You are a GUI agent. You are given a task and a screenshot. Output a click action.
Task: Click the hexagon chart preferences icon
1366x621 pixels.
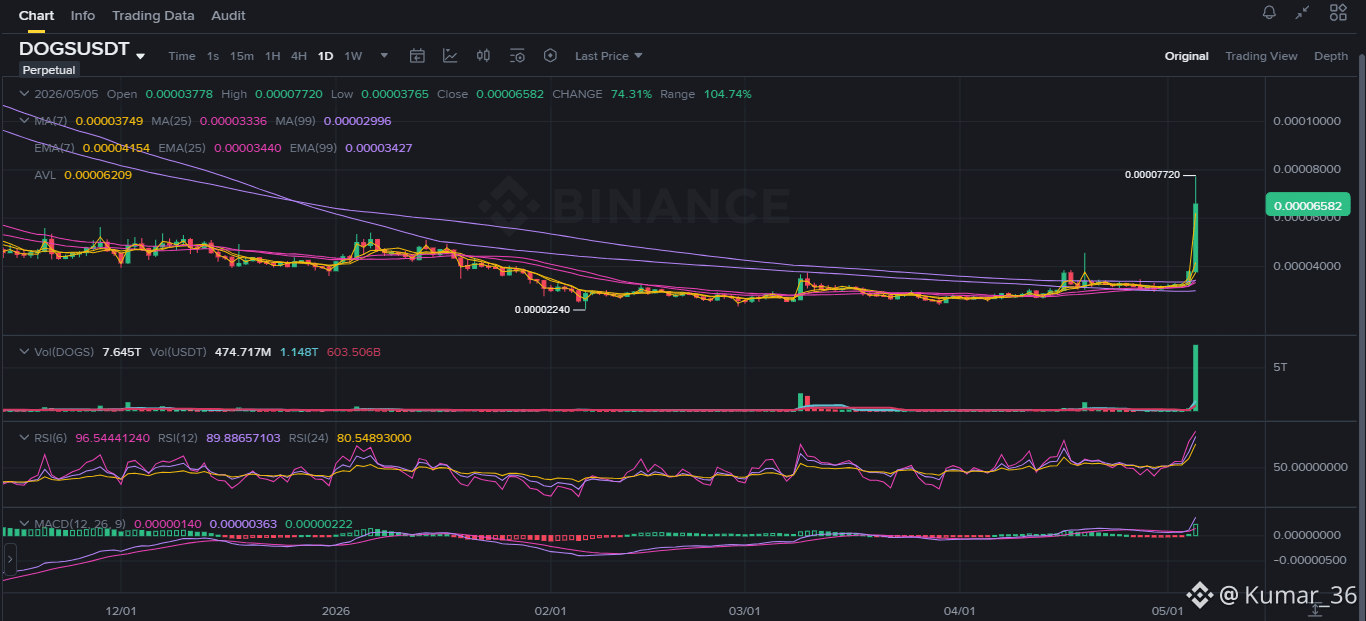pyautogui.click(x=550, y=56)
